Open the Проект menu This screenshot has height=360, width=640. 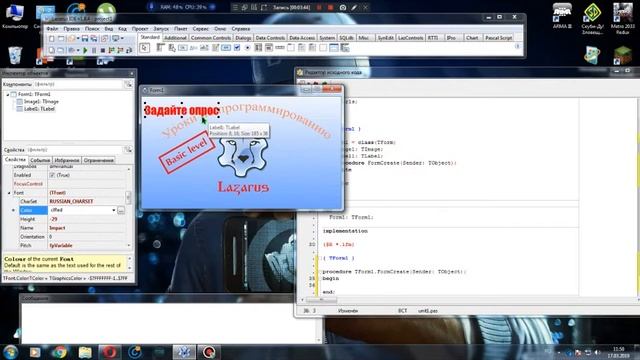[x=140, y=29]
